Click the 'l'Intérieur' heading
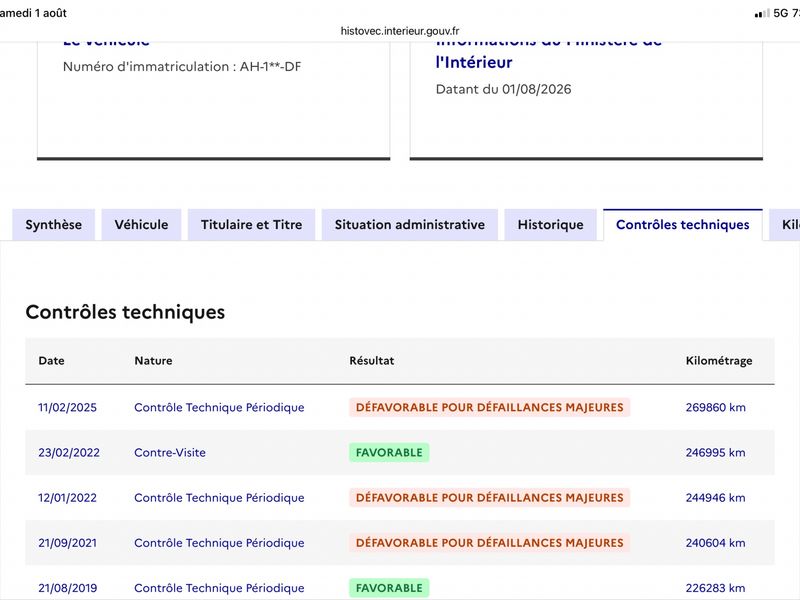 [474, 62]
